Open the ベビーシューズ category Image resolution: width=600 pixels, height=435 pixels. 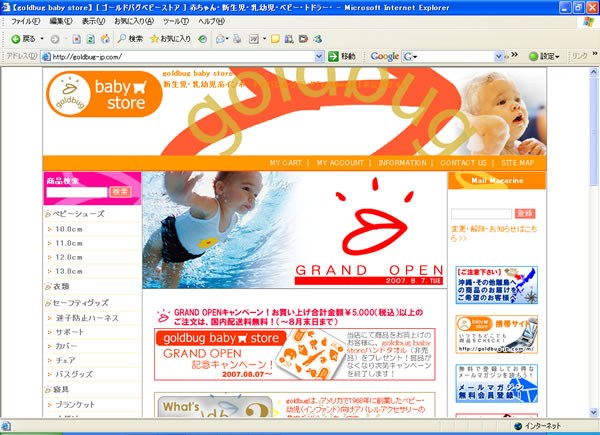click(78, 214)
